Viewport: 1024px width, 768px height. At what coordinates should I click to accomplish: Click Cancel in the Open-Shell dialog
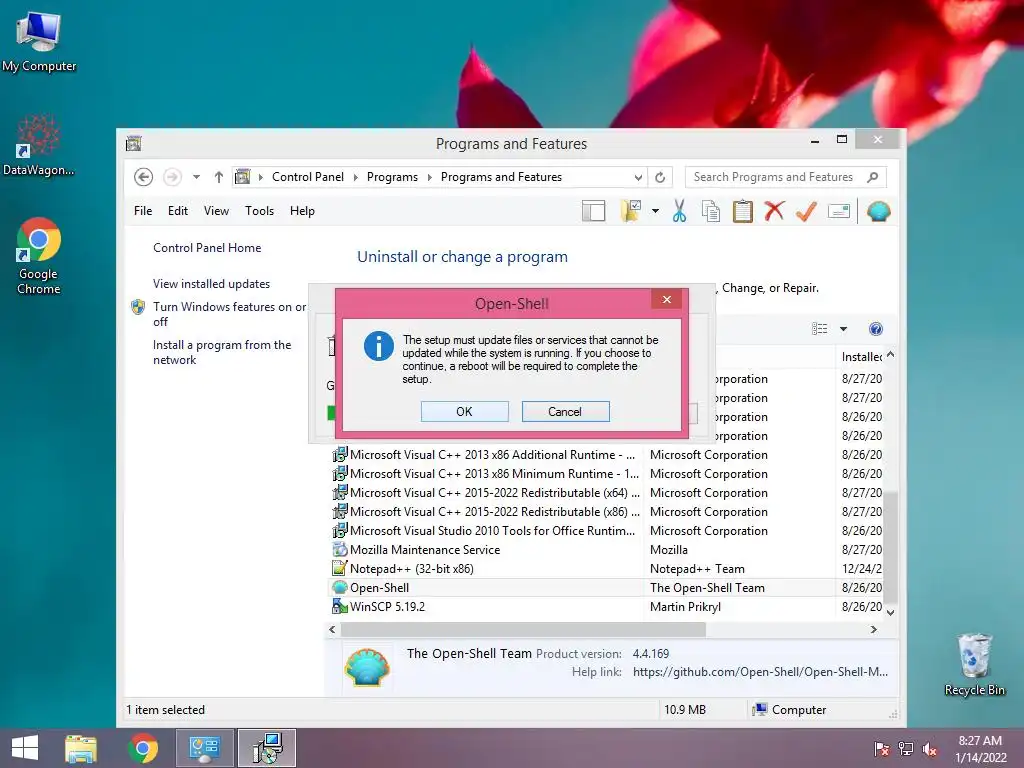pyautogui.click(x=565, y=411)
